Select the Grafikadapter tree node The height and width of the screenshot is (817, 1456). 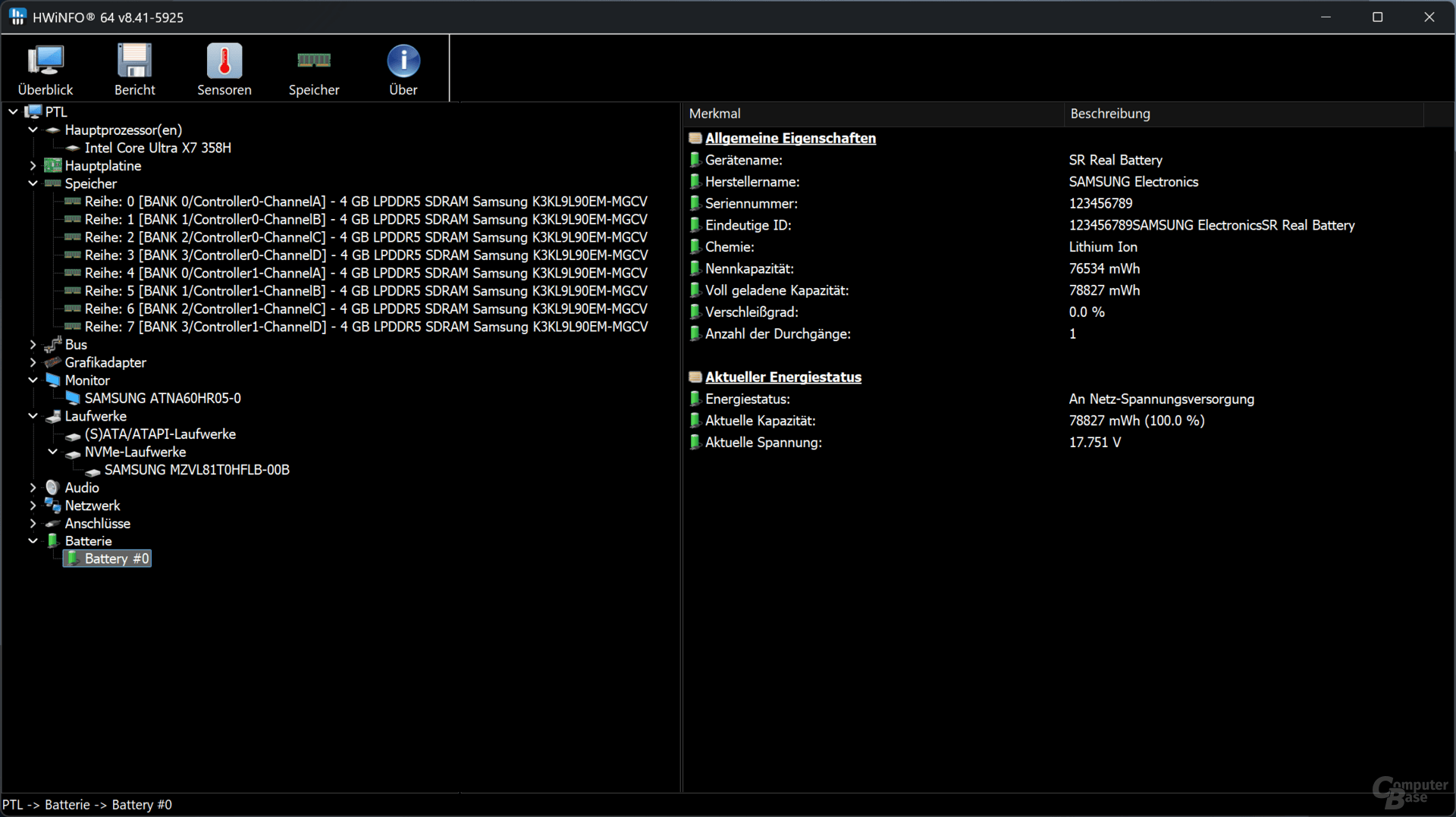coord(105,362)
